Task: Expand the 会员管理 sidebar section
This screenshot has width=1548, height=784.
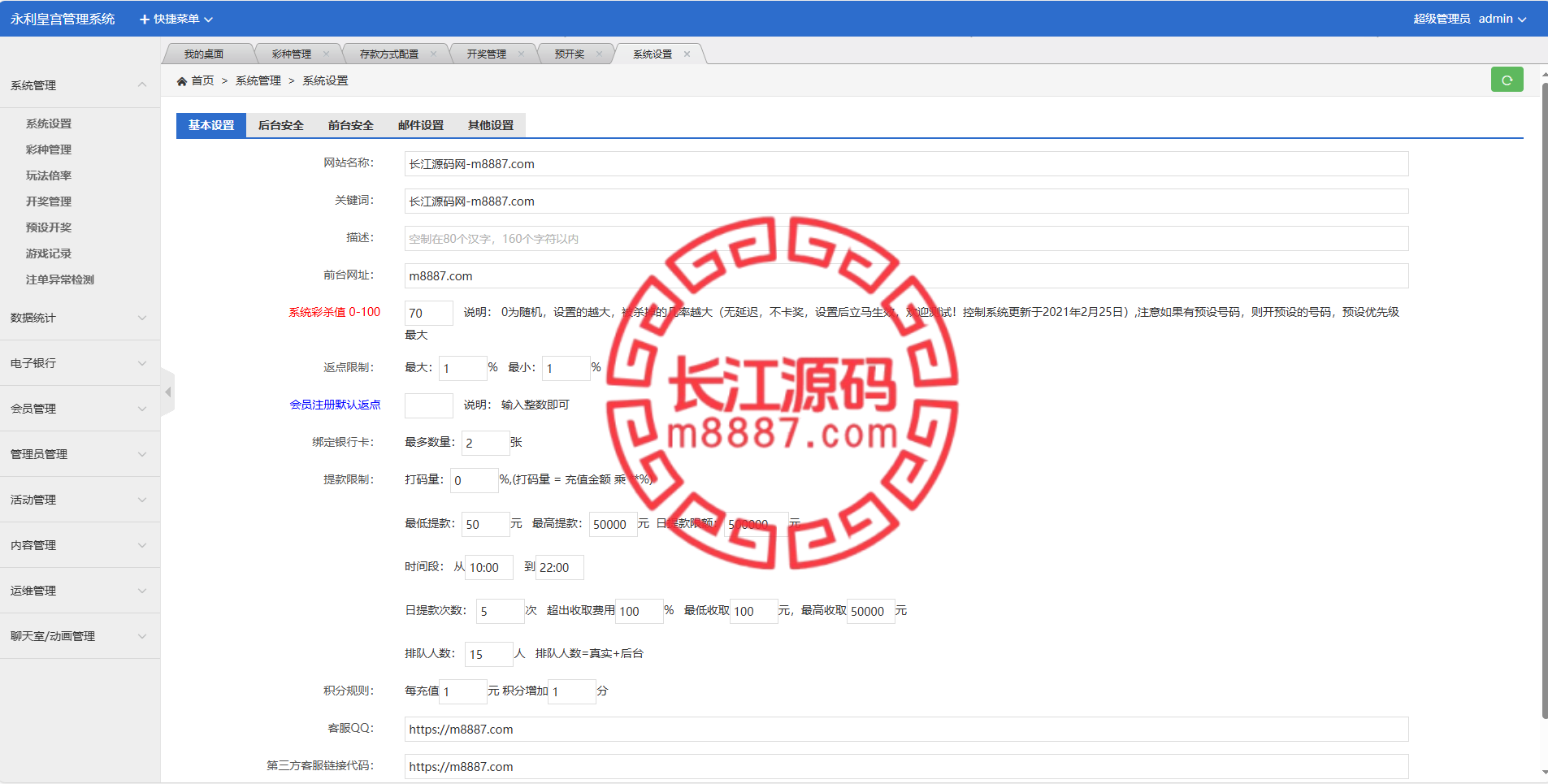Action: click(x=80, y=409)
